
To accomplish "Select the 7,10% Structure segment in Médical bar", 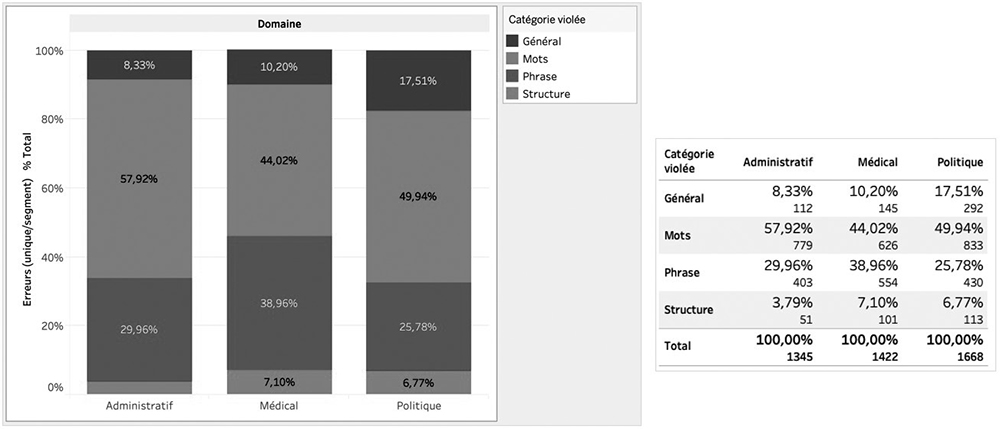I will (279, 382).
